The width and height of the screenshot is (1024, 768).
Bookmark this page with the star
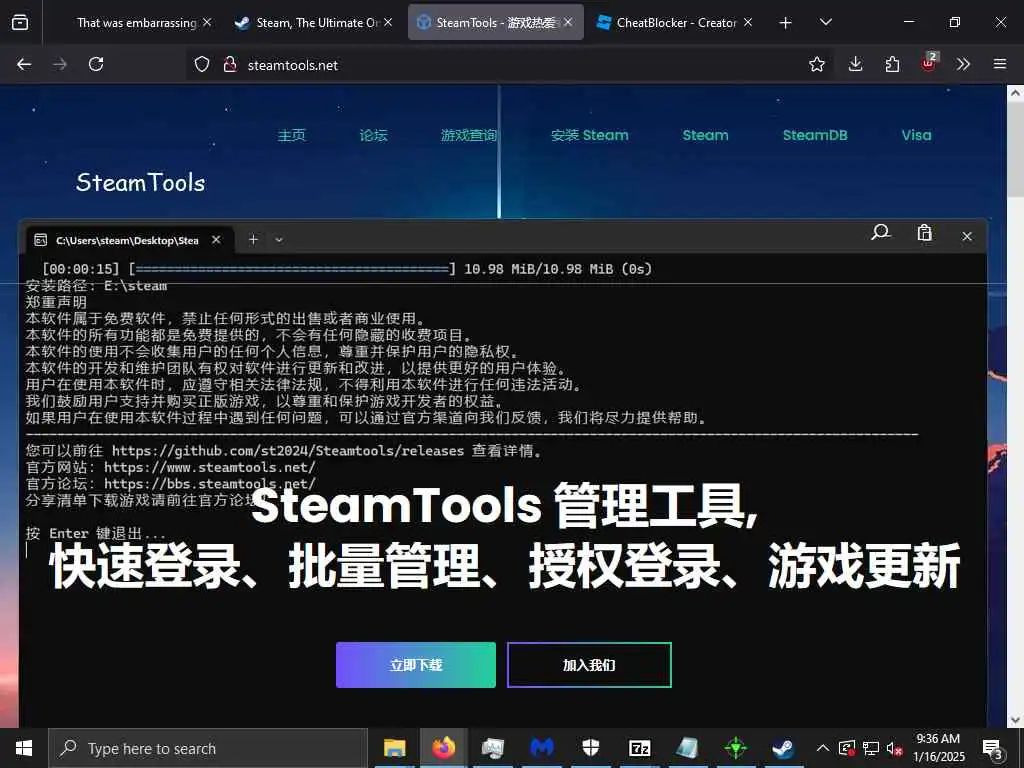click(817, 64)
